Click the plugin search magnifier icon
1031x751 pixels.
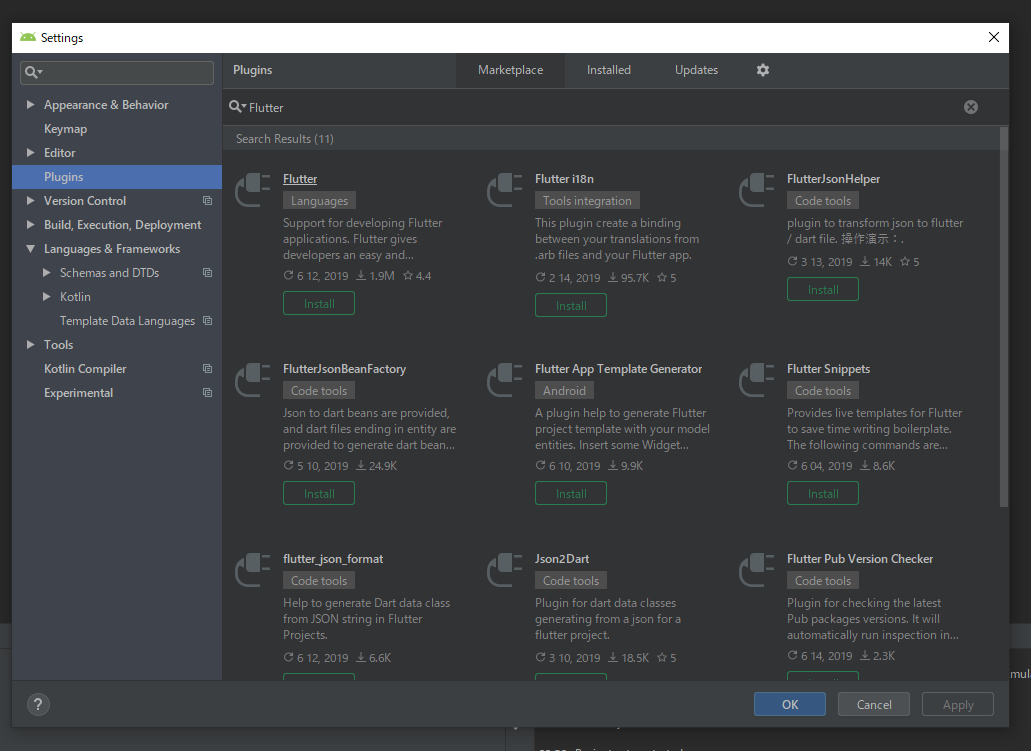237,107
